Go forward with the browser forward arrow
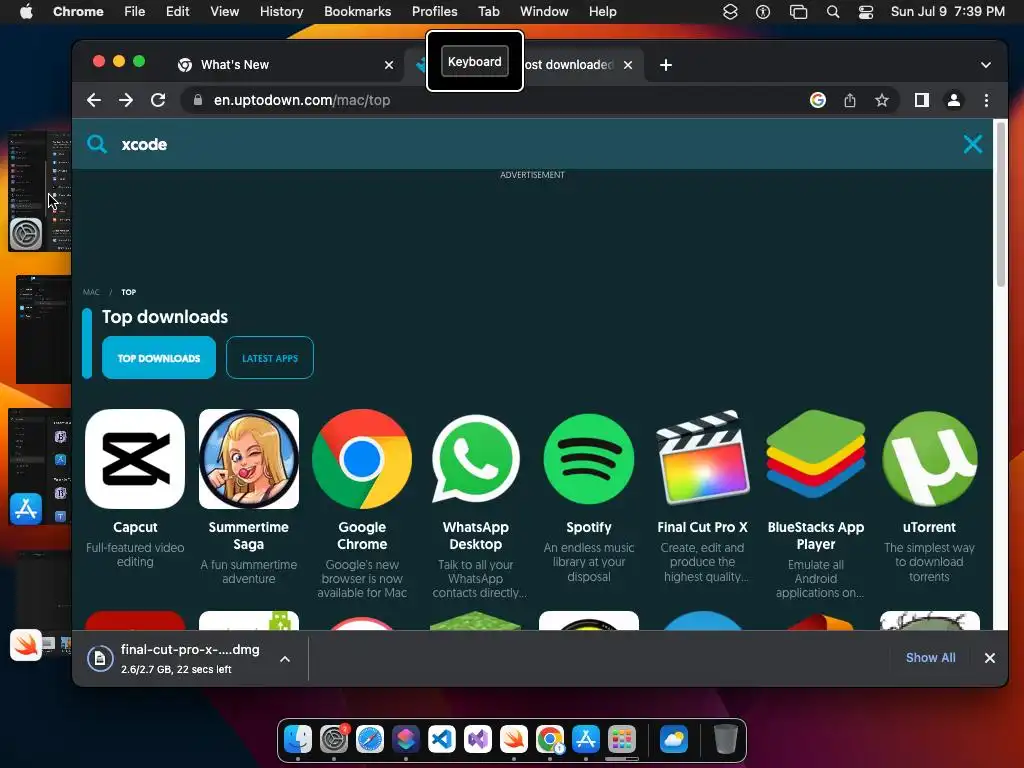1024x768 pixels. coord(126,100)
